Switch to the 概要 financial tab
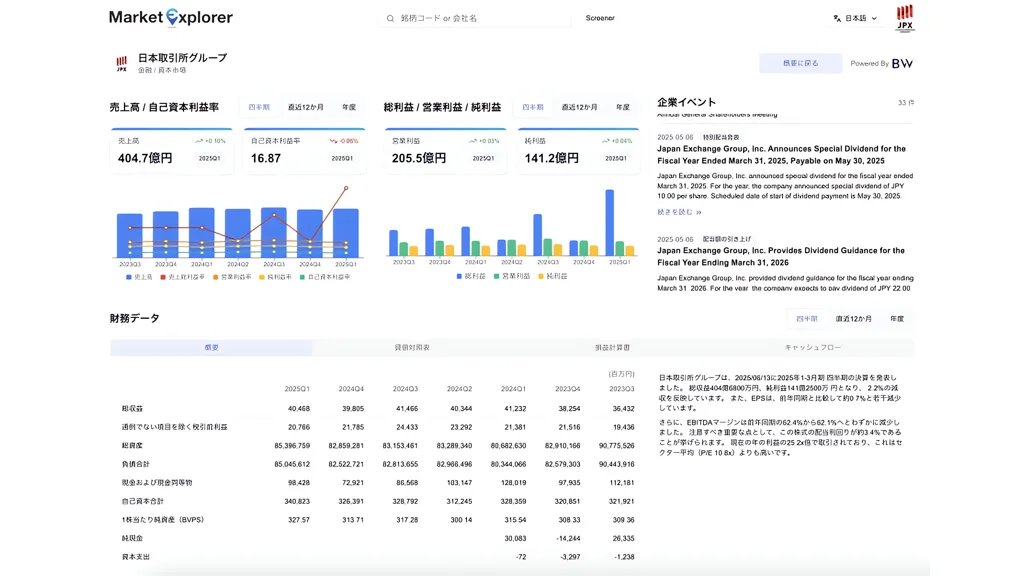The width and height of the screenshot is (1024, 576). [211, 347]
